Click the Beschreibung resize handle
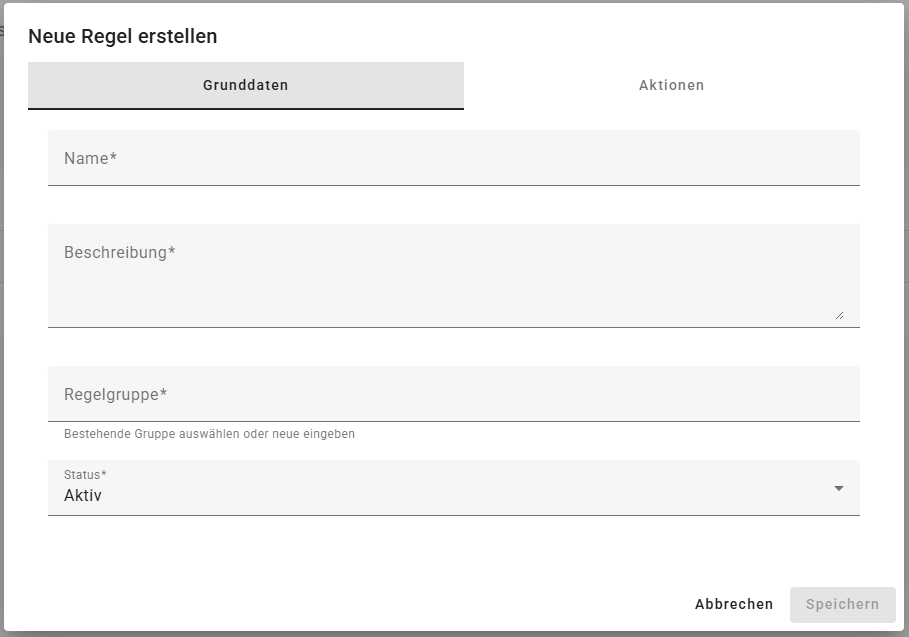The image size is (909, 637). coord(839,315)
